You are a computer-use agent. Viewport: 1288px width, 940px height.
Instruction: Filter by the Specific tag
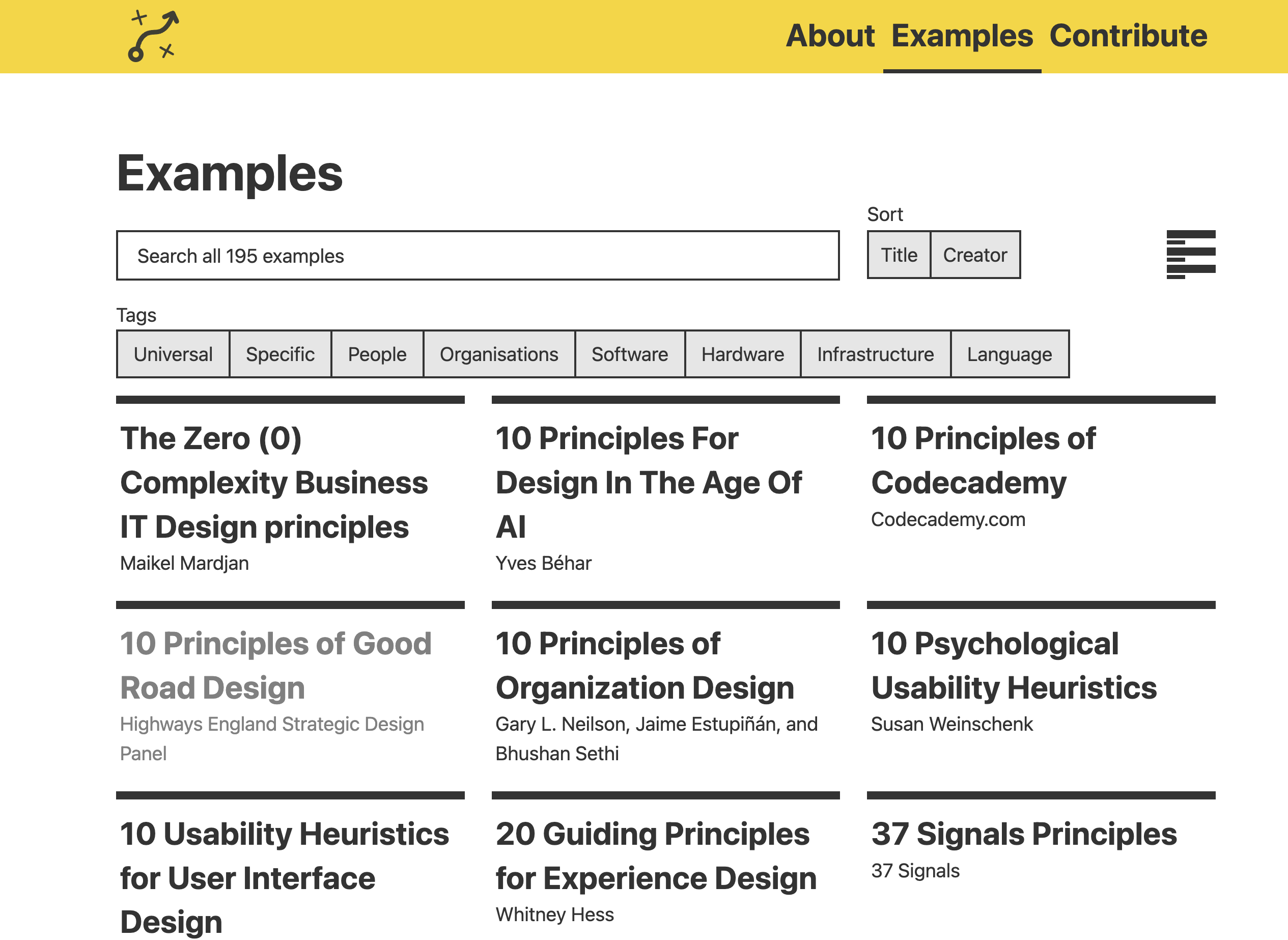280,354
